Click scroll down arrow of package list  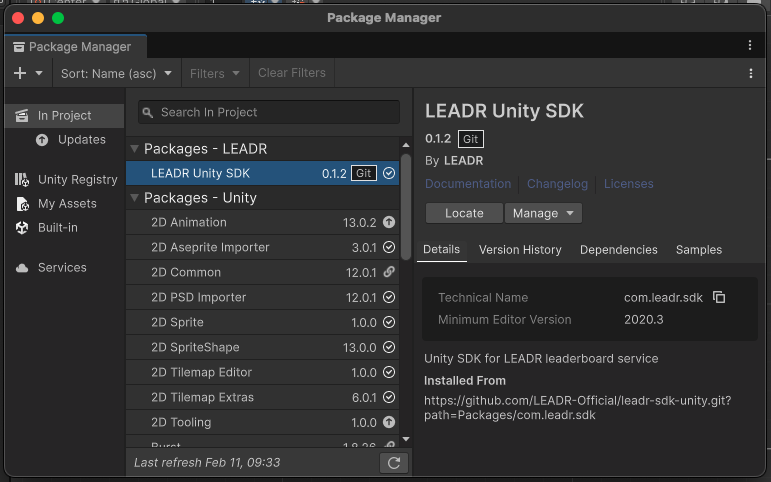tap(406, 439)
